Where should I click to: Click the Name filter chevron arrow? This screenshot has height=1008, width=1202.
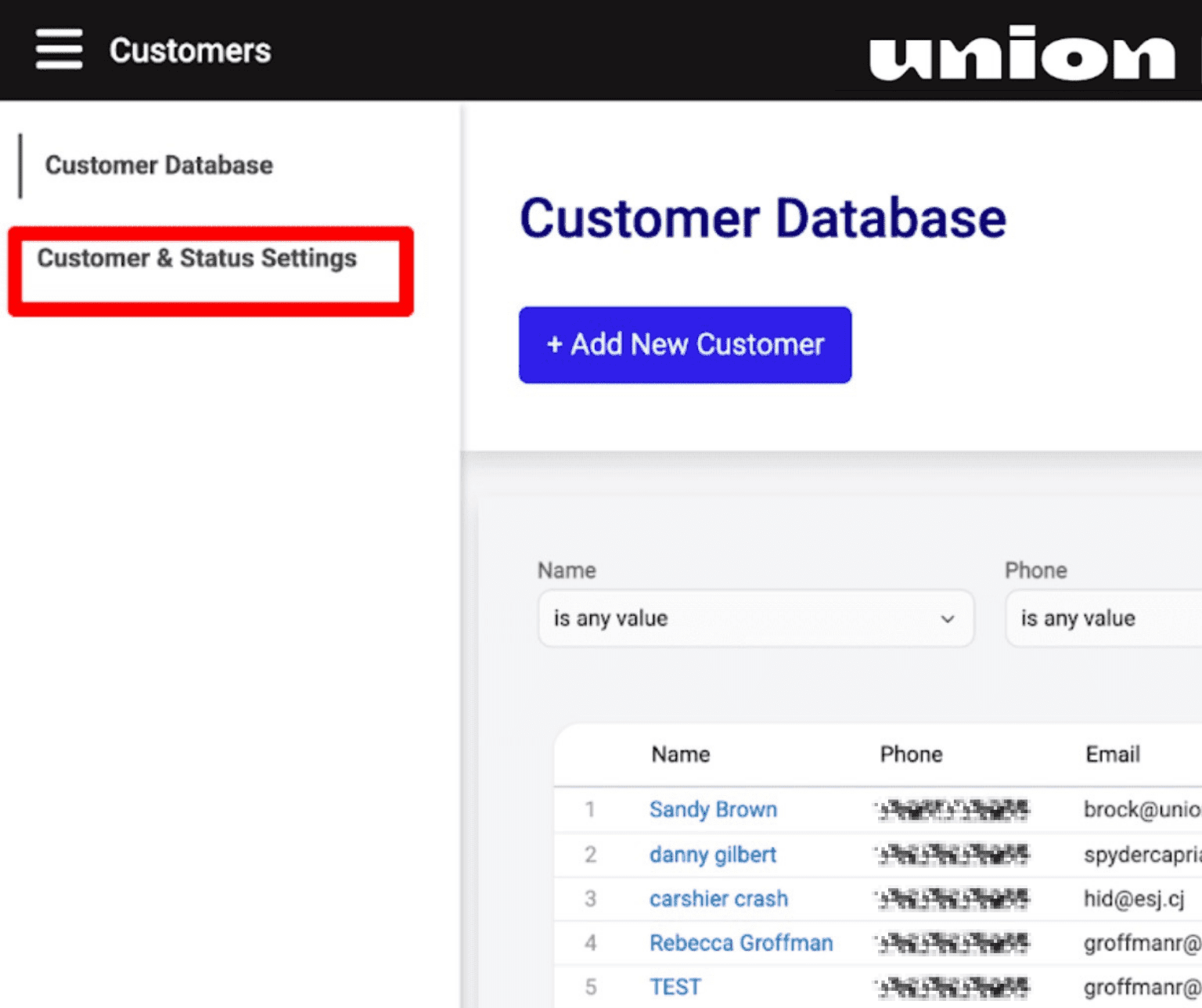(947, 619)
